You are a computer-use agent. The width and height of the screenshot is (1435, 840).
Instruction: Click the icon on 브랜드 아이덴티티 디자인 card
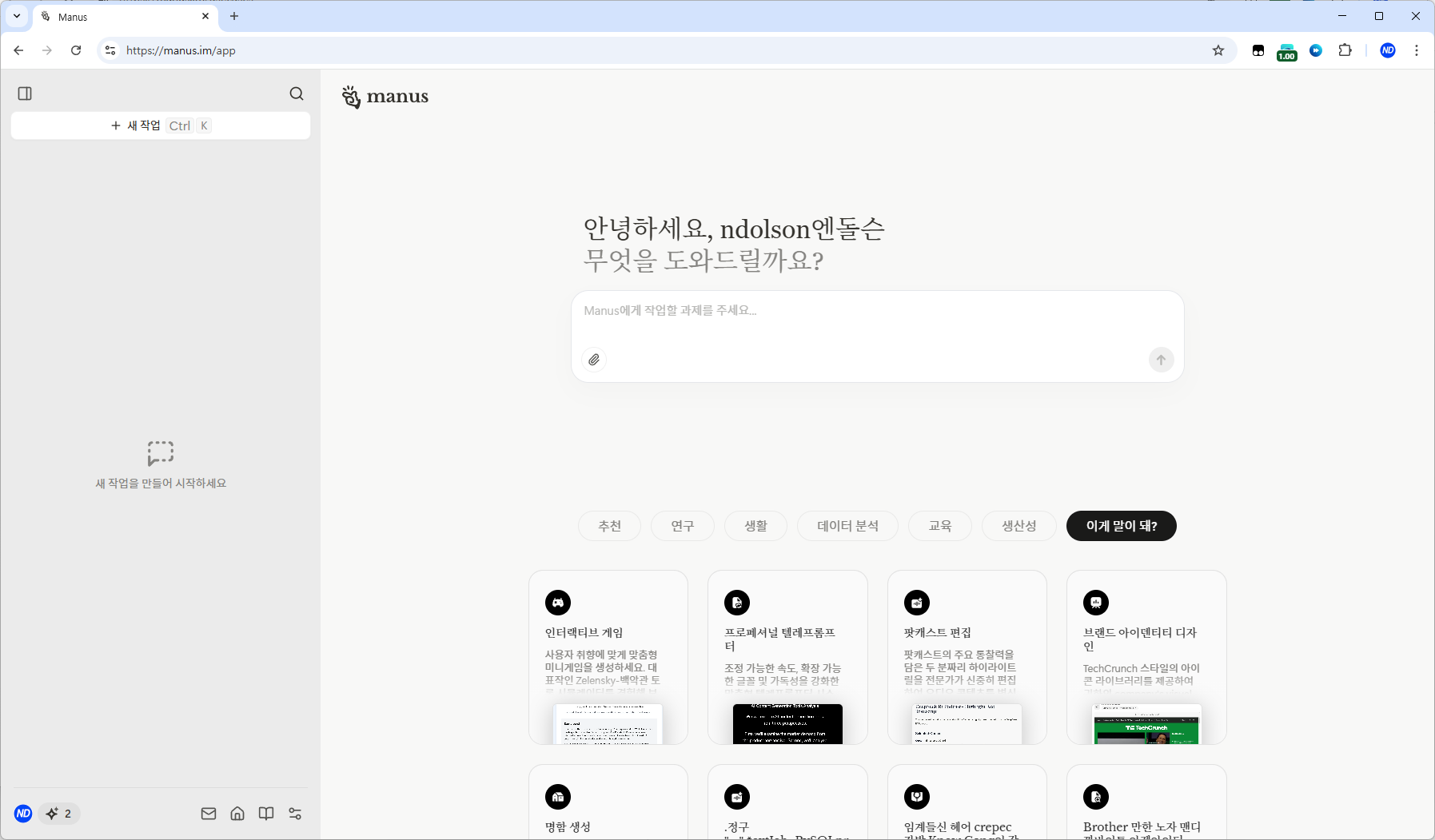1096,603
